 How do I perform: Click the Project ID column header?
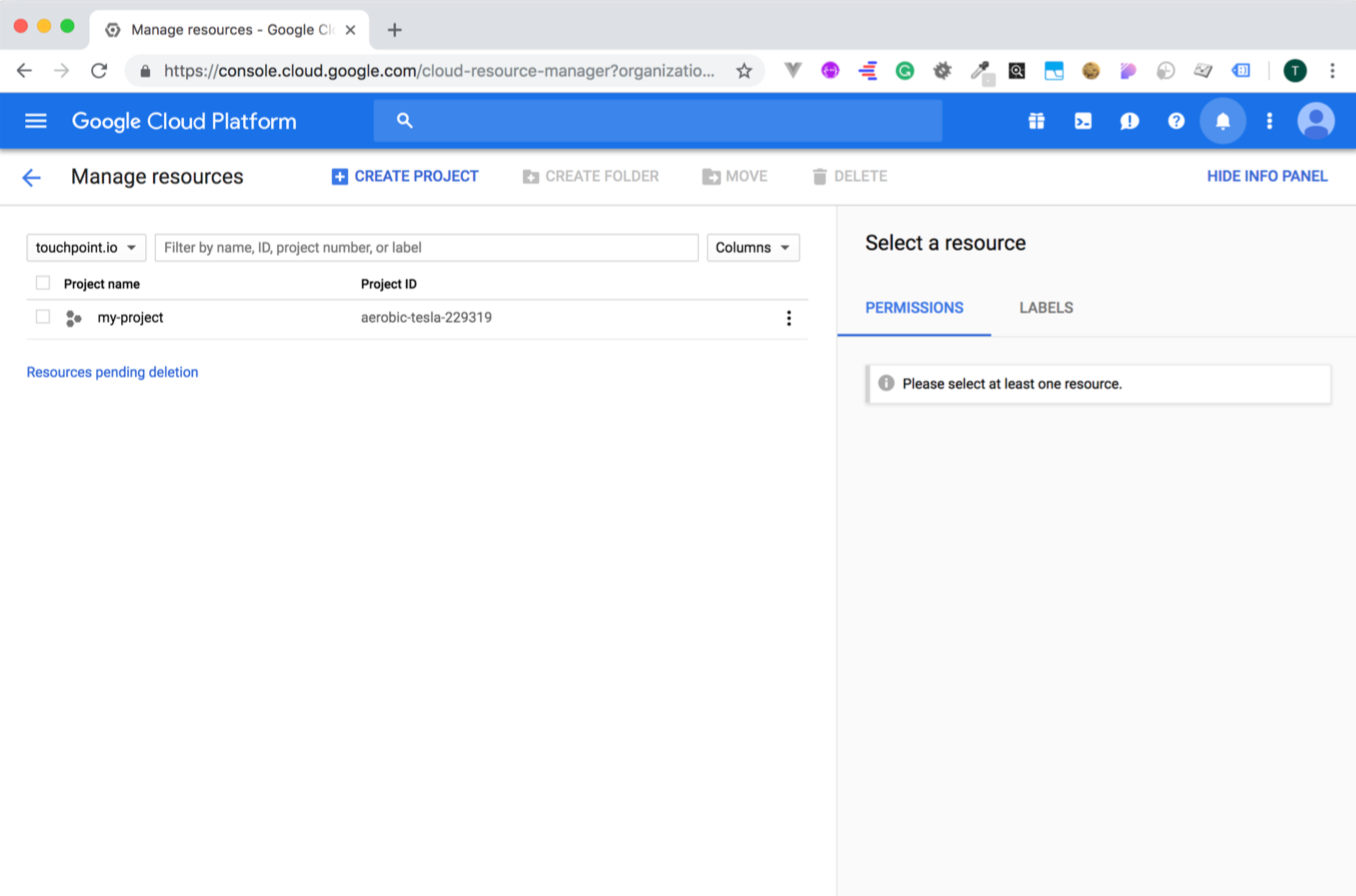click(389, 284)
